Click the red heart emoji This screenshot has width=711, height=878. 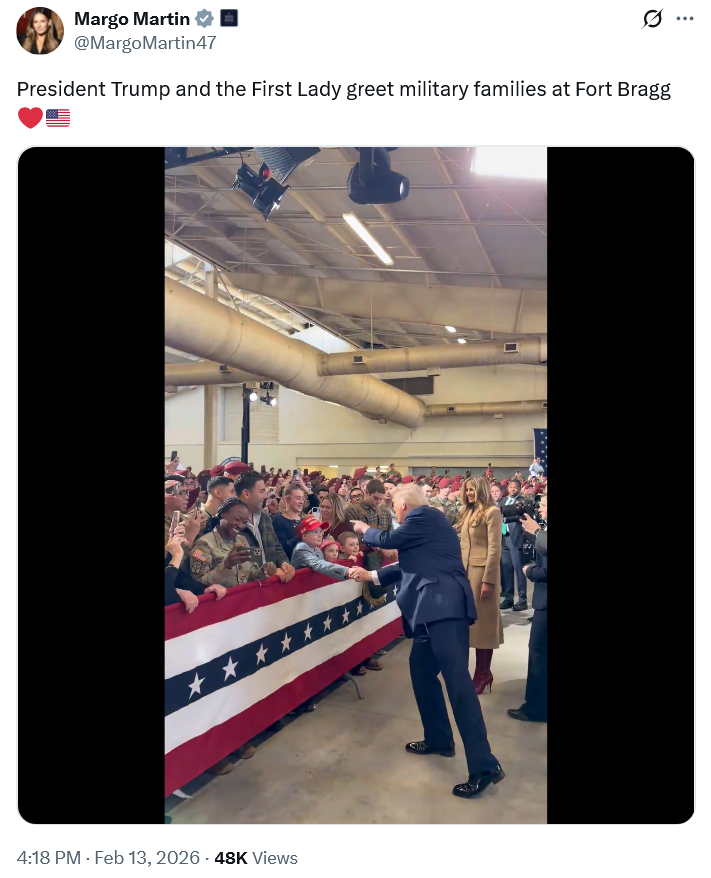click(30, 118)
